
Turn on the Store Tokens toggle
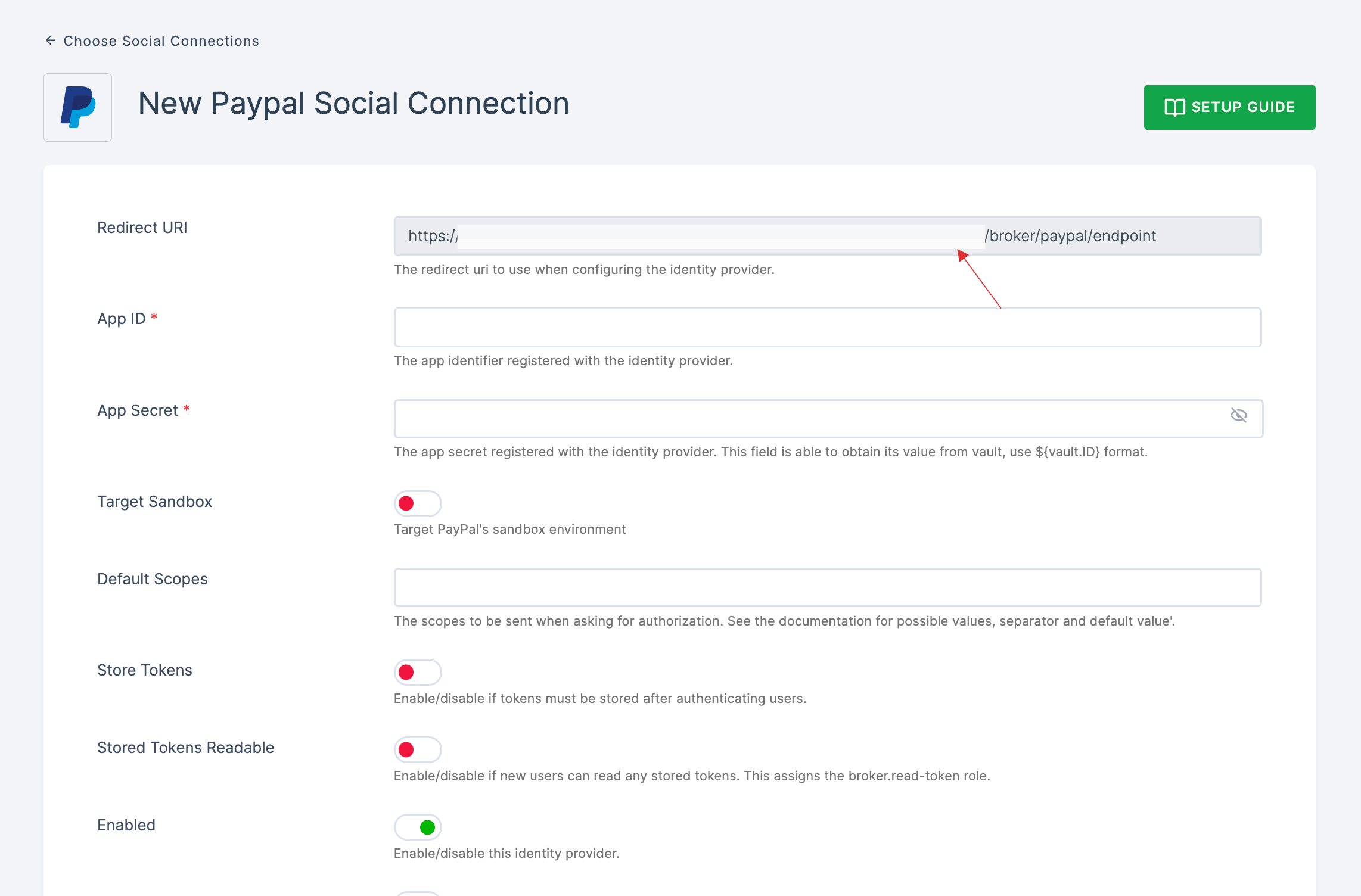[x=418, y=672]
